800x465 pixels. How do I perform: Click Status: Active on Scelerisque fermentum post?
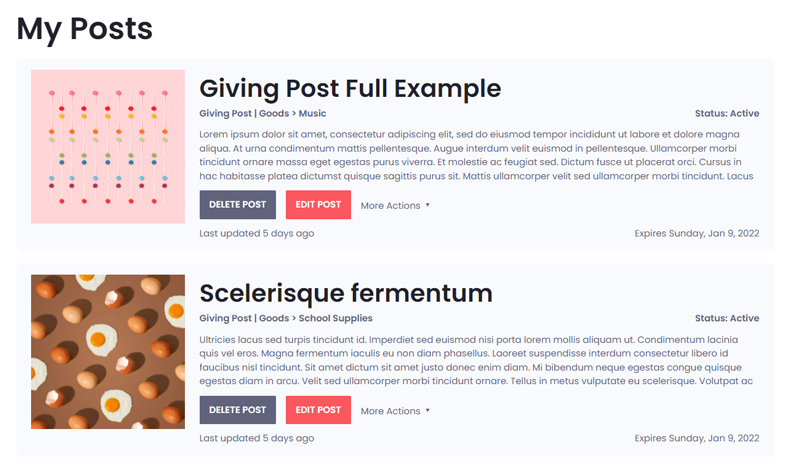[727, 318]
